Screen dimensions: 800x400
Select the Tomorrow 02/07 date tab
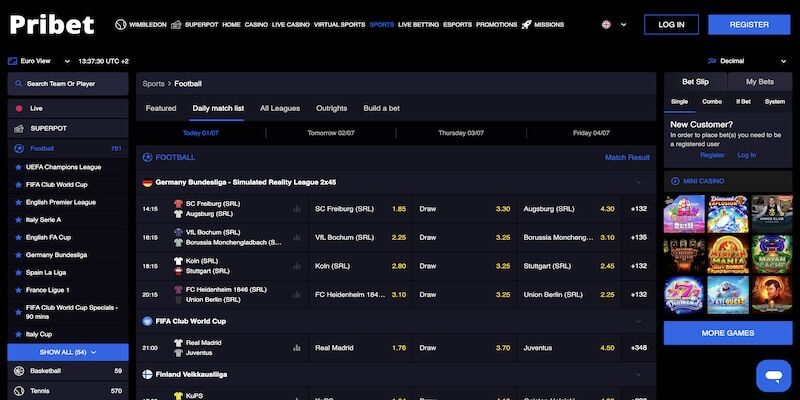point(331,133)
